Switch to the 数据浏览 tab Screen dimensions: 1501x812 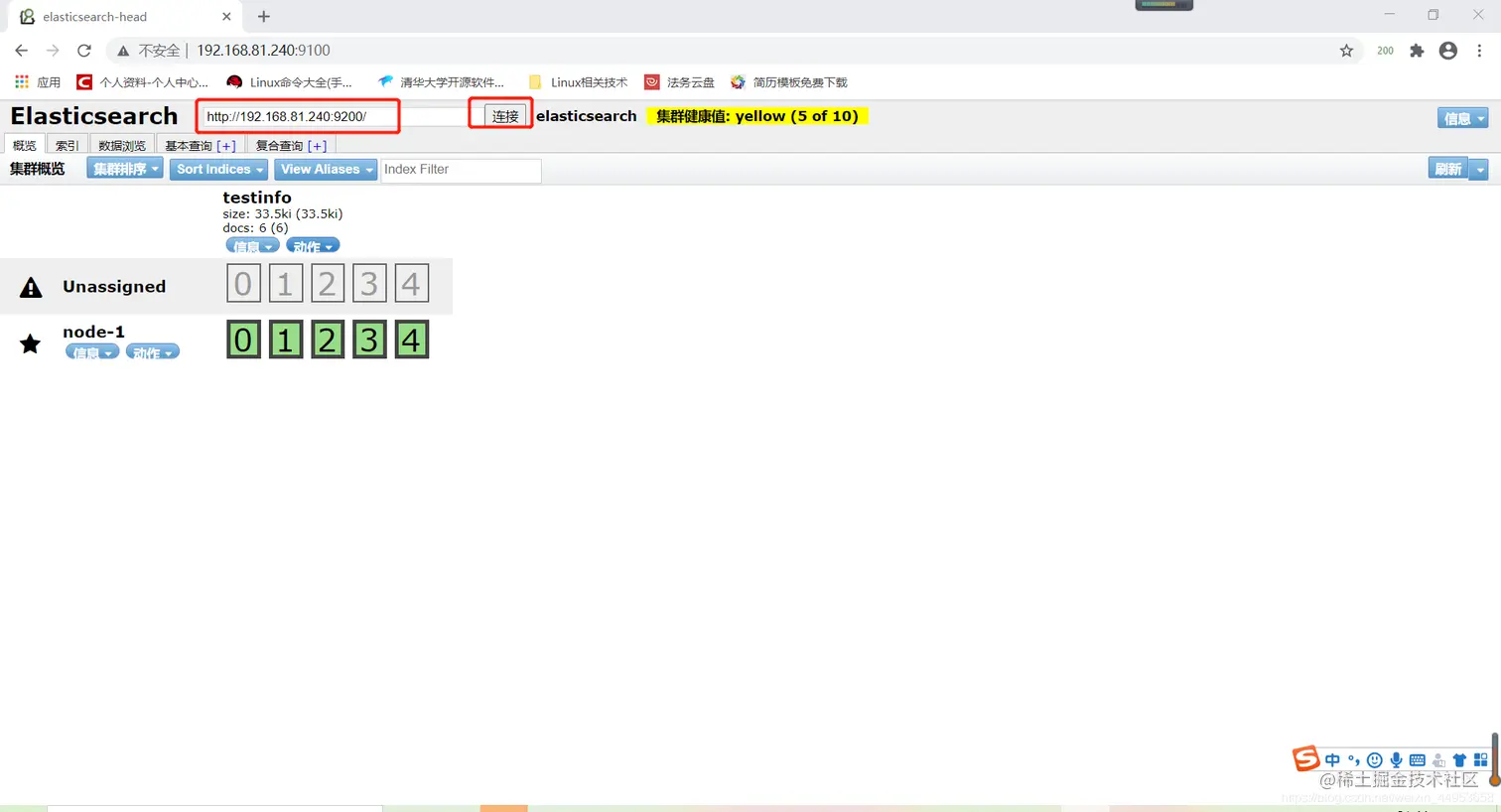click(x=122, y=145)
